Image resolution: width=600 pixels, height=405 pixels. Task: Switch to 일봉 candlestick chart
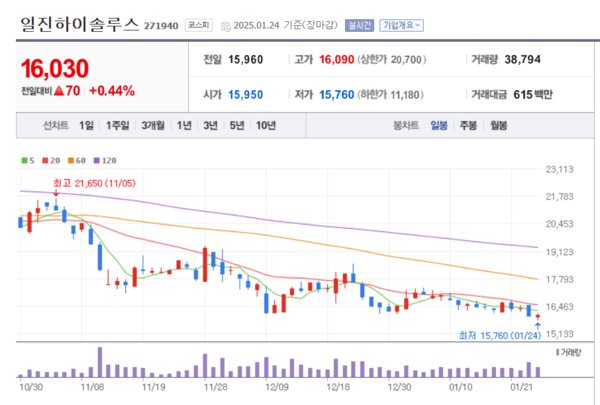click(x=439, y=125)
